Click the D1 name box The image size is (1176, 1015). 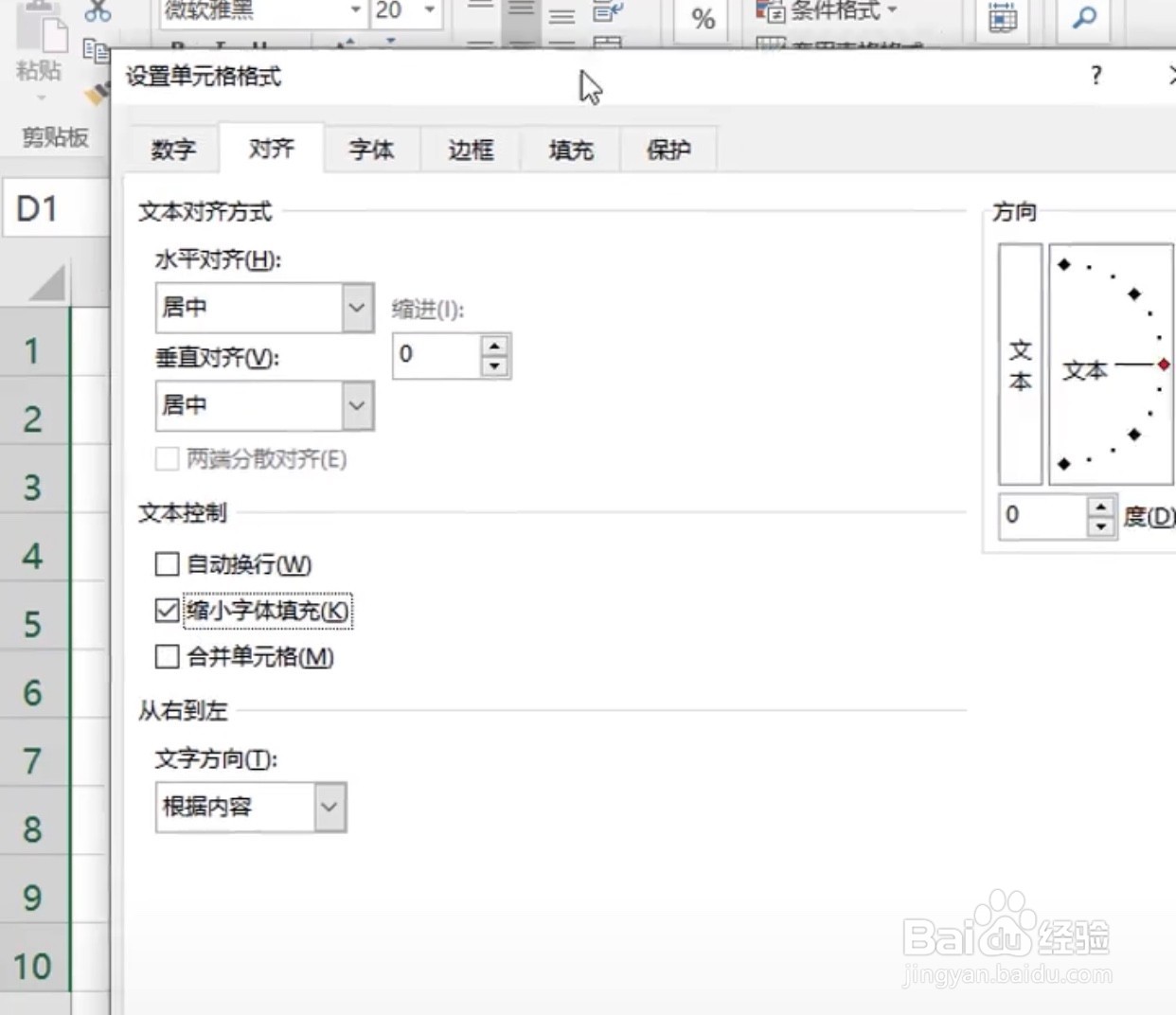click(35, 208)
